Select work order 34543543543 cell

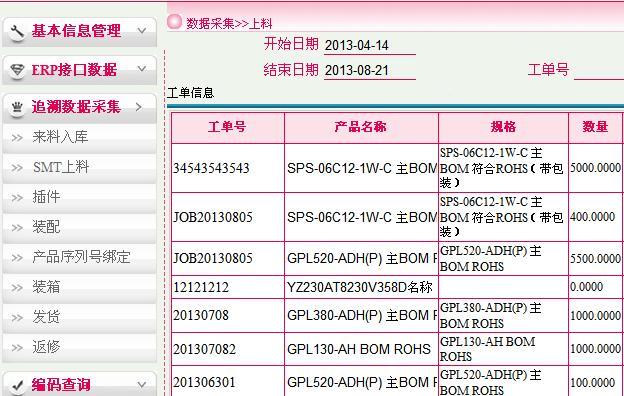pos(228,168)
